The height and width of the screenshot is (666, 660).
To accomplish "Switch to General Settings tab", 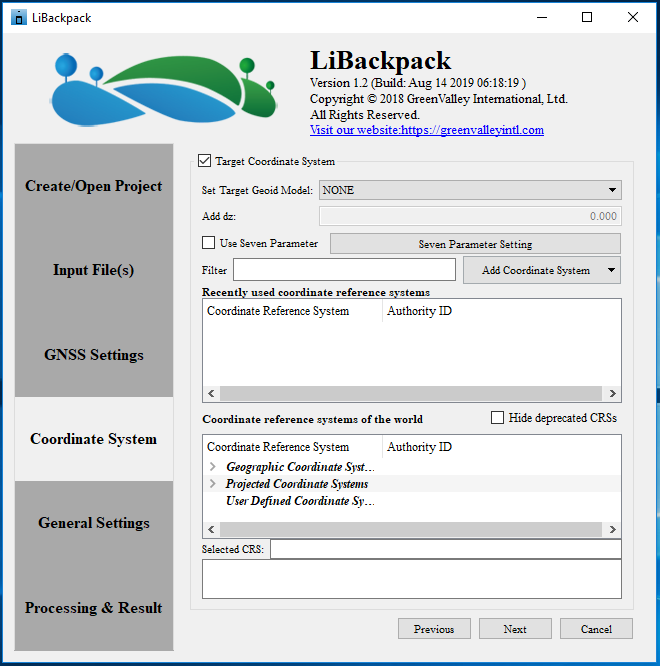I will click(x=94, y=523).
